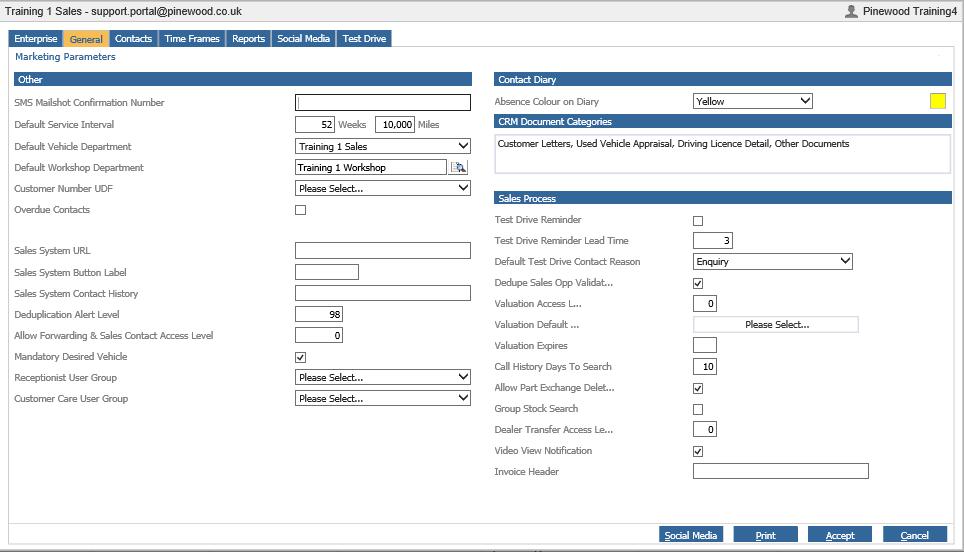
Task: Click the Print button
Action: 765,535
